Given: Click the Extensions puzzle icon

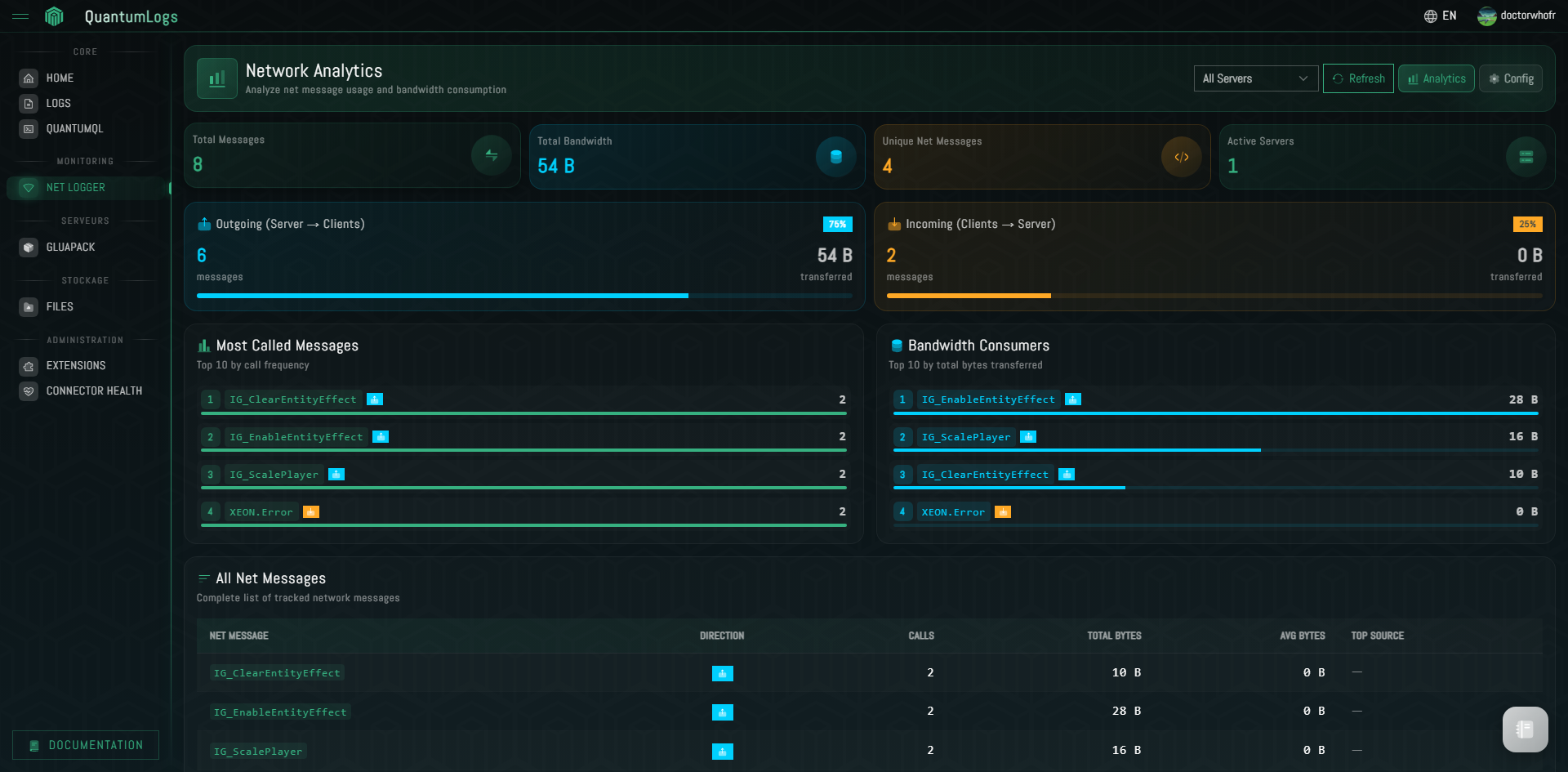Looking at the screenshot, I should (29, 366).
